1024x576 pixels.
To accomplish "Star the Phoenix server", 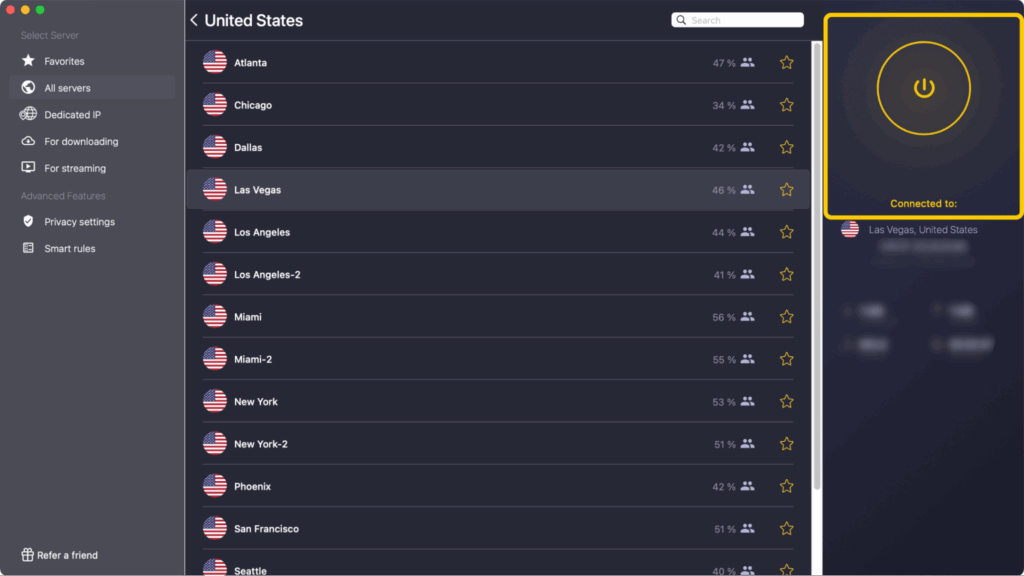I will [x=787, y=486].
